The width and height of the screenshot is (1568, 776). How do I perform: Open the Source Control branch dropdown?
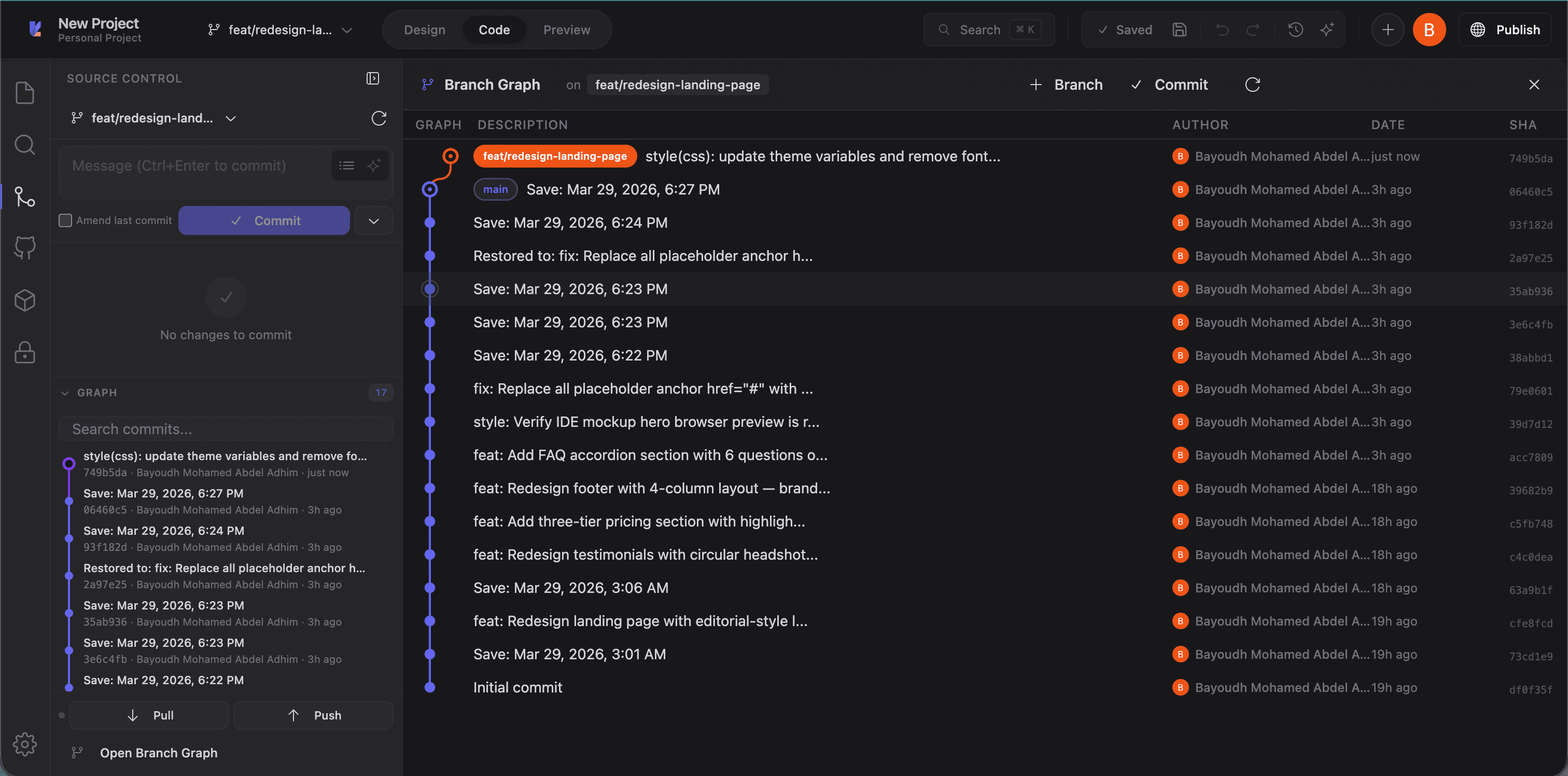(x=153, y=118)
